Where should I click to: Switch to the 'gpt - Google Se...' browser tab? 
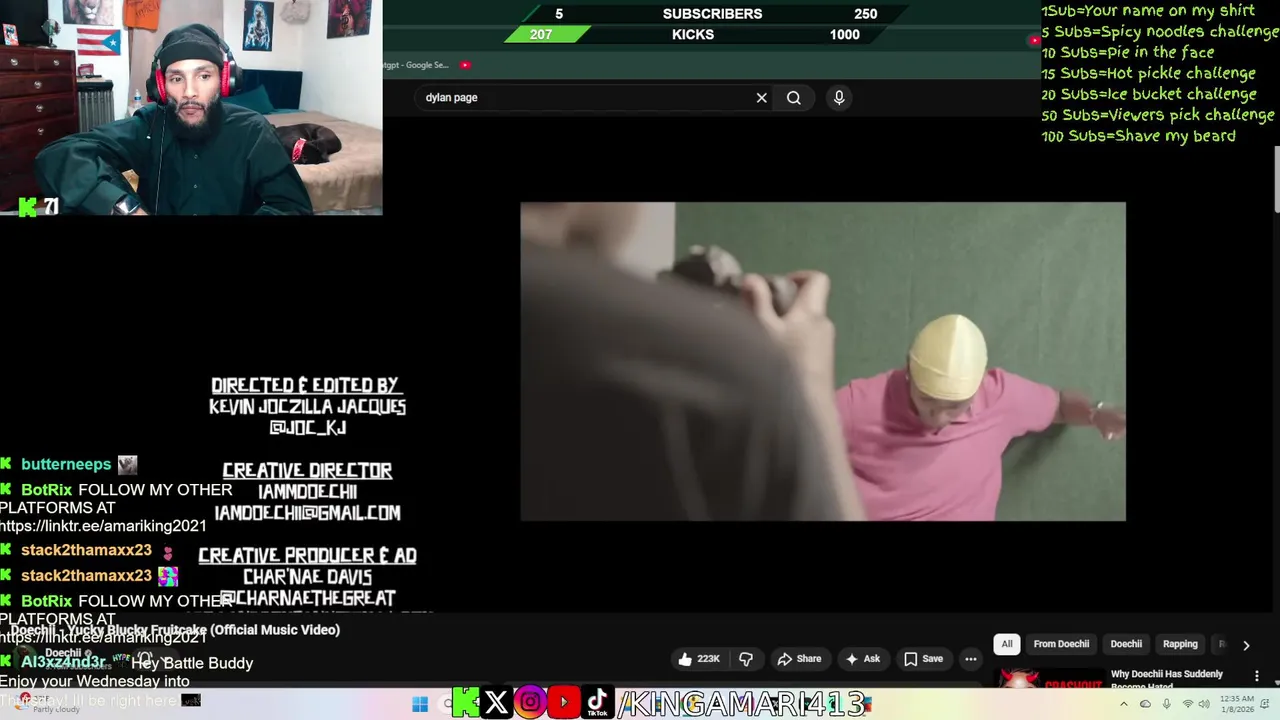[x=415, y=65]
